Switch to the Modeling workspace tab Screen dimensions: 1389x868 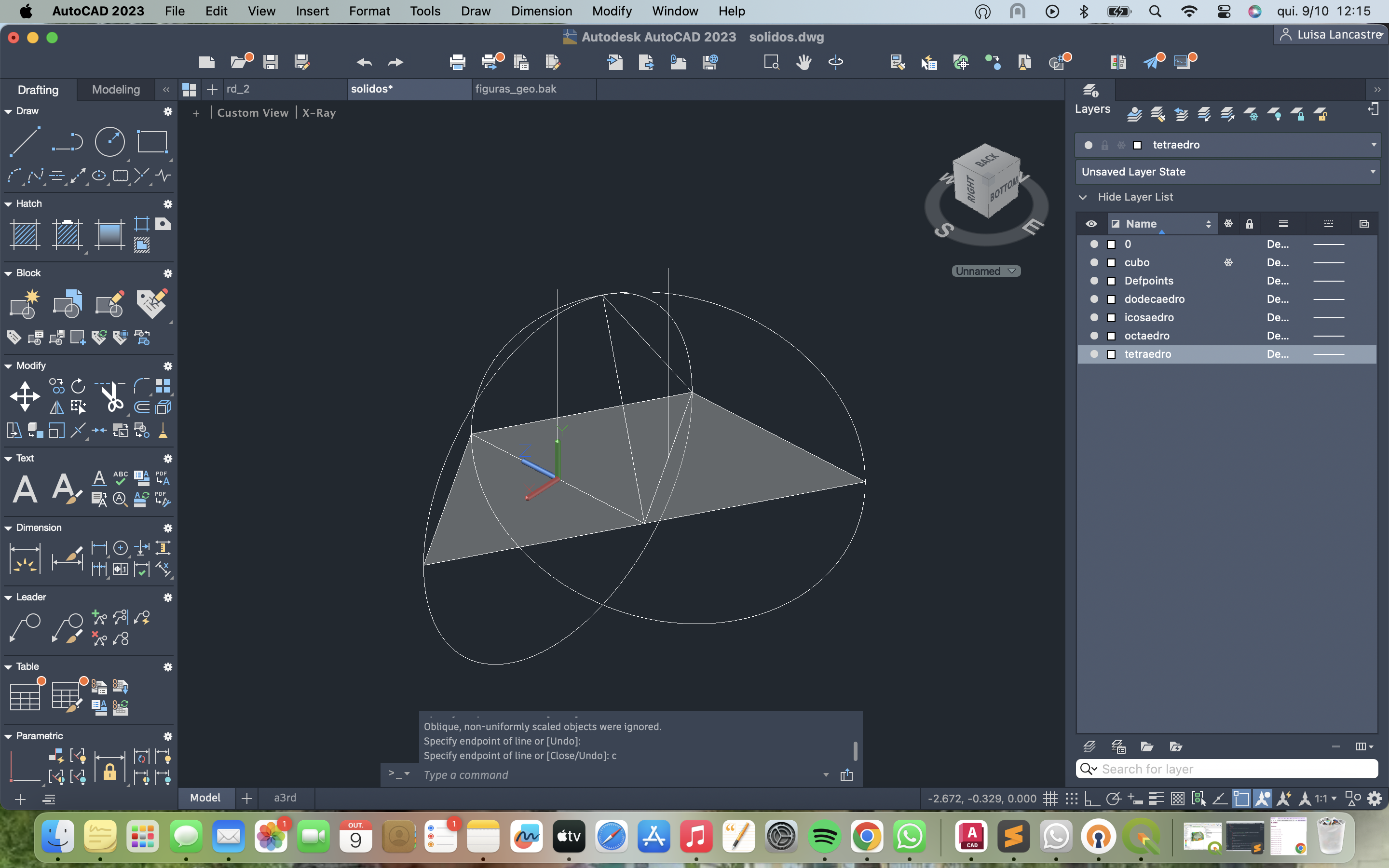click(115, 90)
